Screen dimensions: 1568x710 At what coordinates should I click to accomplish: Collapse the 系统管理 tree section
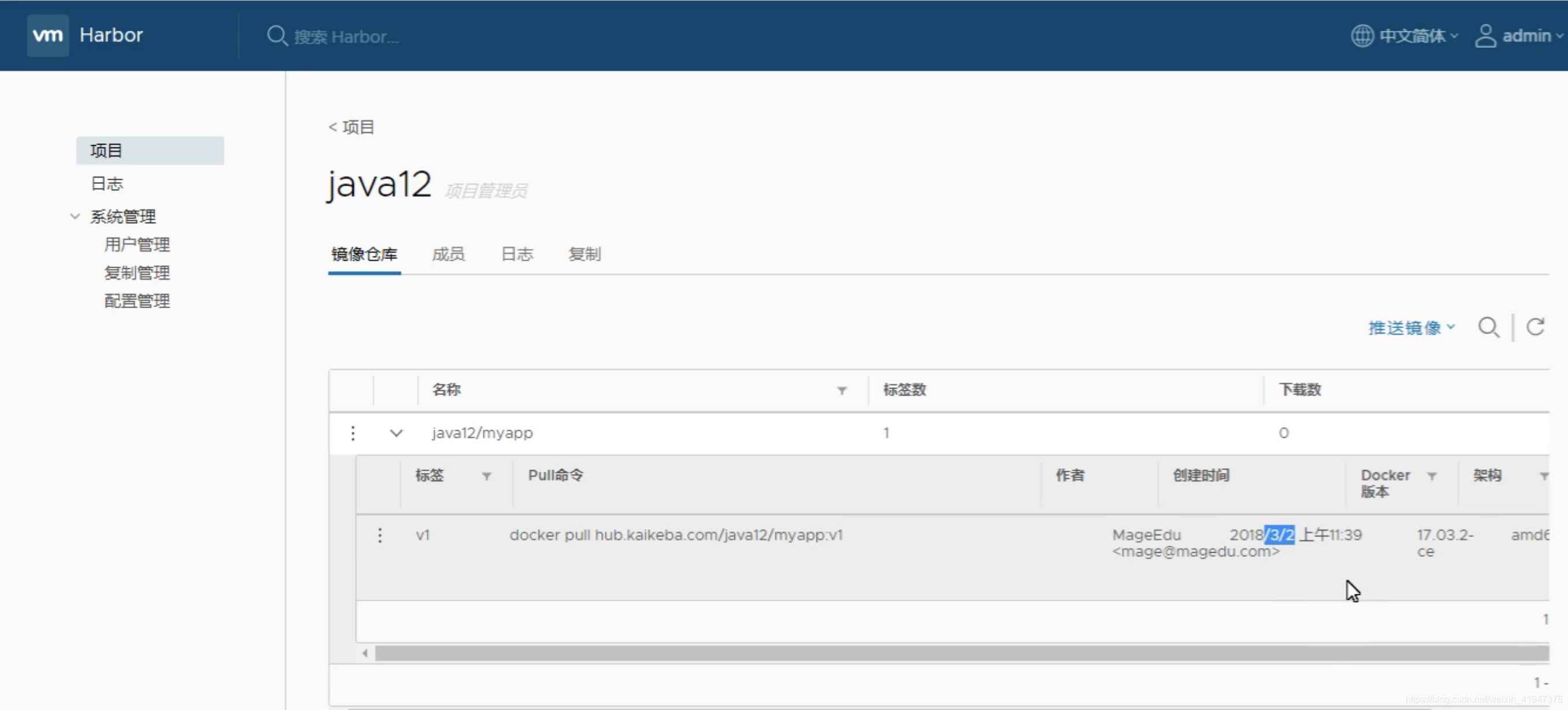coord(75,216)
